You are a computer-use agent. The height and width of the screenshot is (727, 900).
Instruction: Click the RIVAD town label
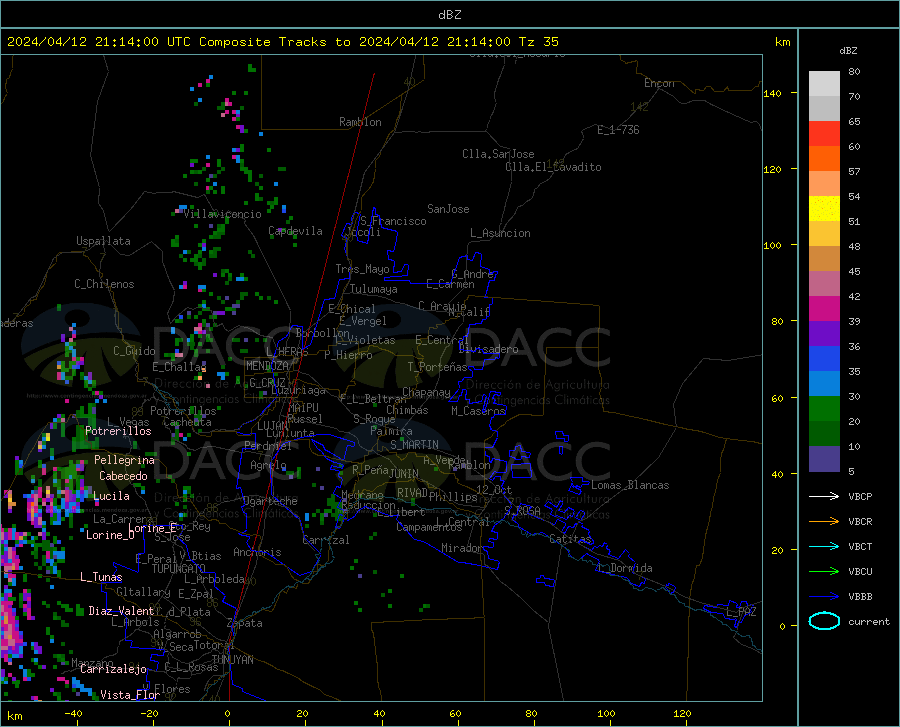pyautogui.click(x=412, y=493)
